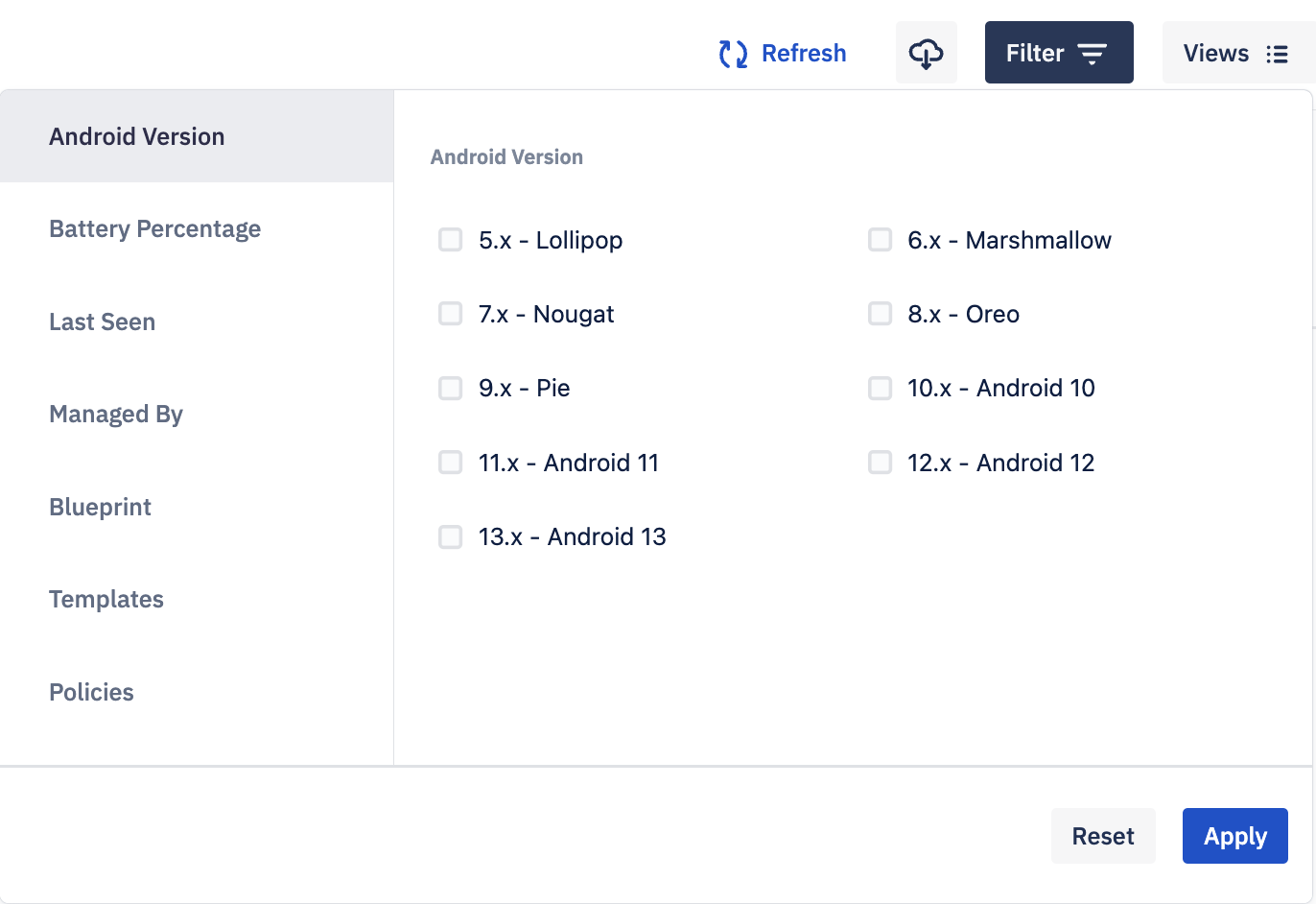Select the Battery Percentage filter category
Image resolution: width=1316 pixels, height=904 pixels.
[x=197, y=228]
